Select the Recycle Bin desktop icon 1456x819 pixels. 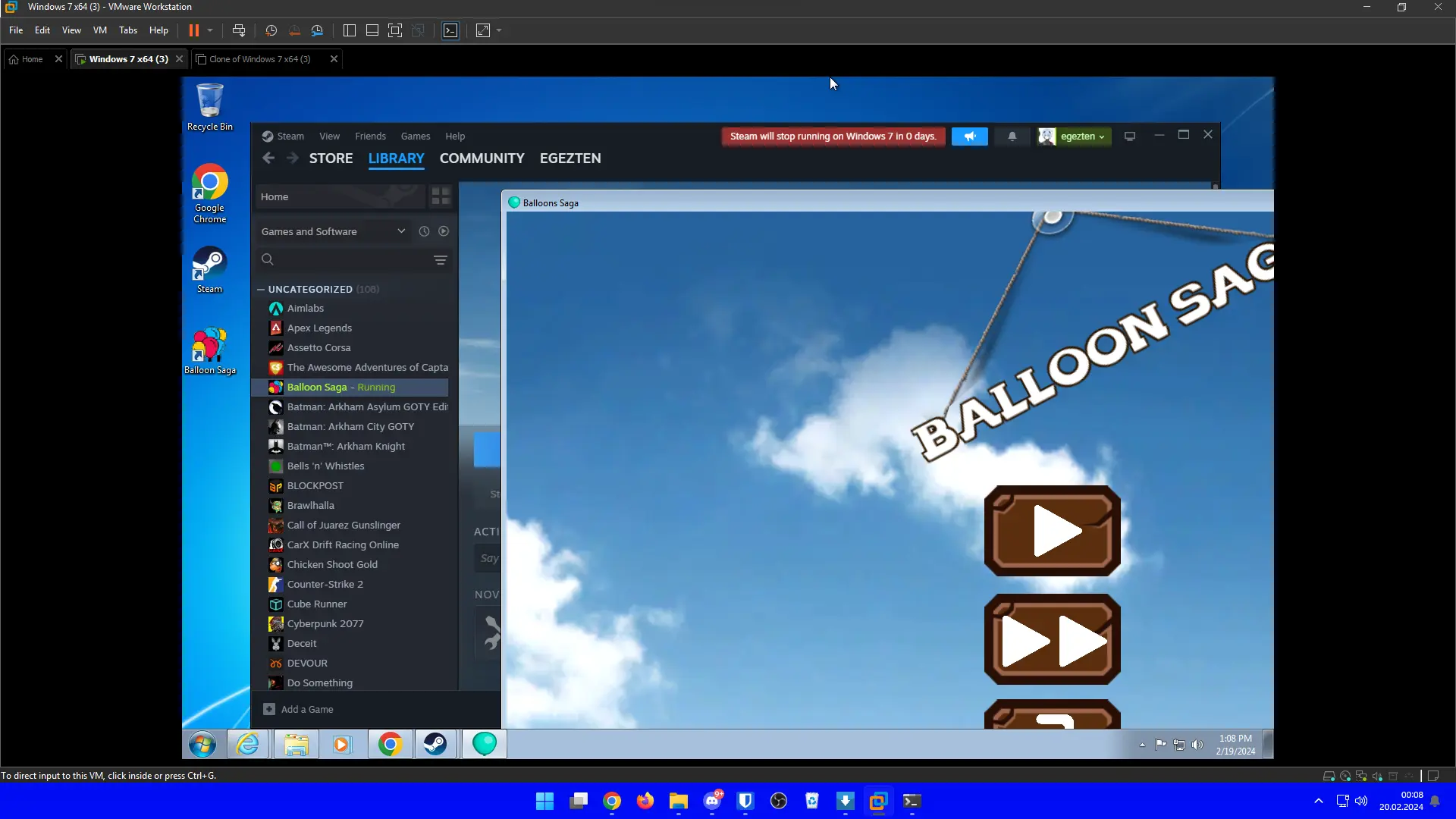210,107
